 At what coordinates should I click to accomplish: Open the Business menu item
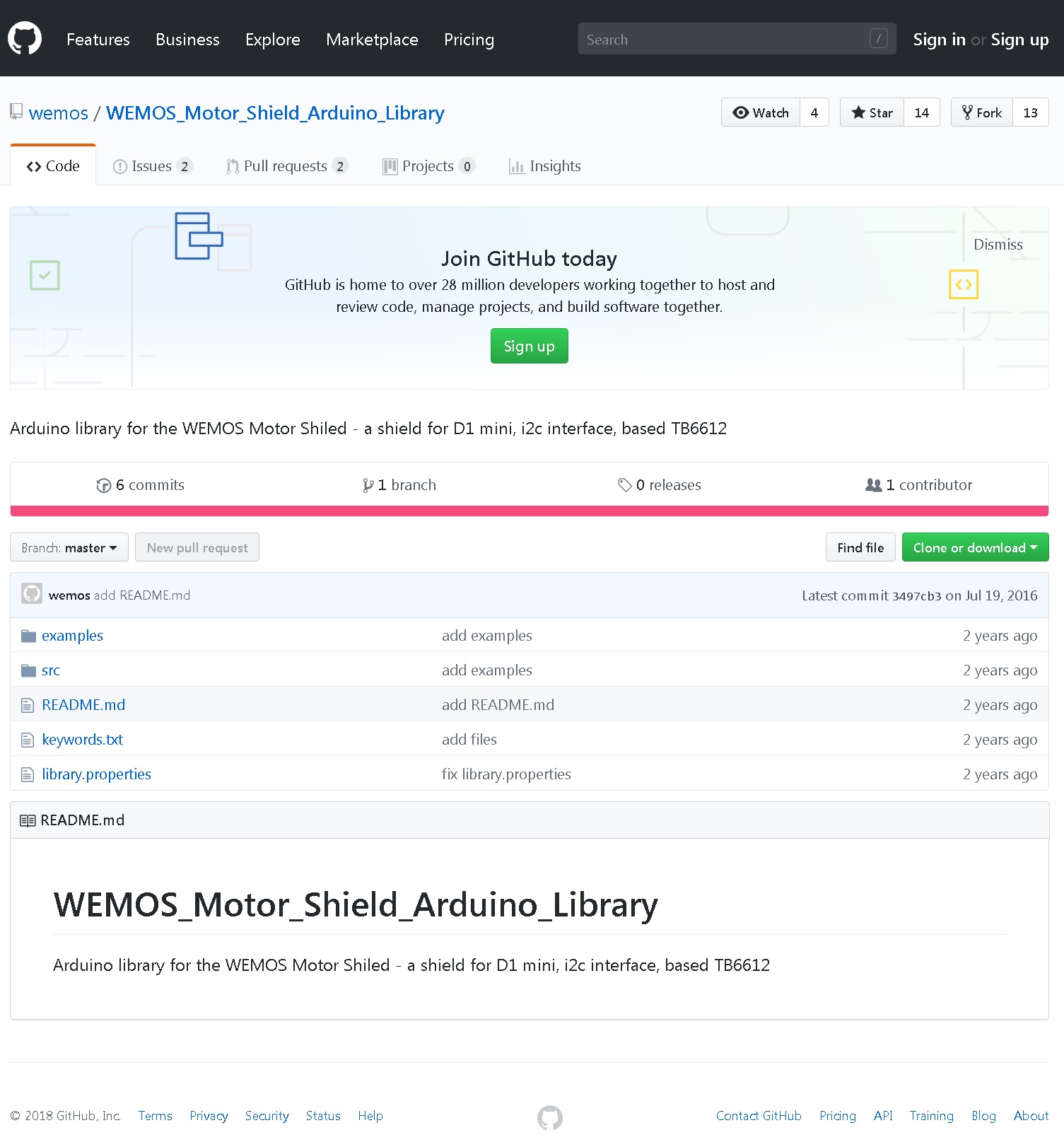(187, 40)
